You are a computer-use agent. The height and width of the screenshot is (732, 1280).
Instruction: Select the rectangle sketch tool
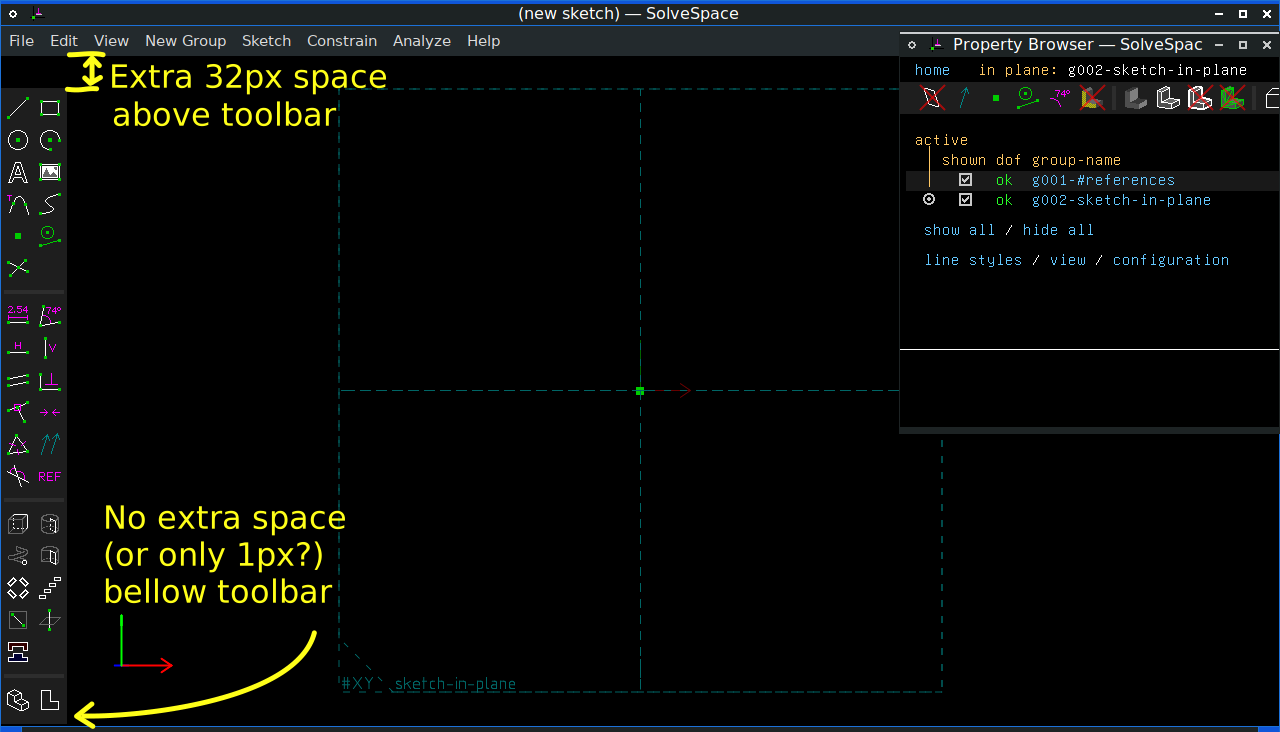pos(49,107)
